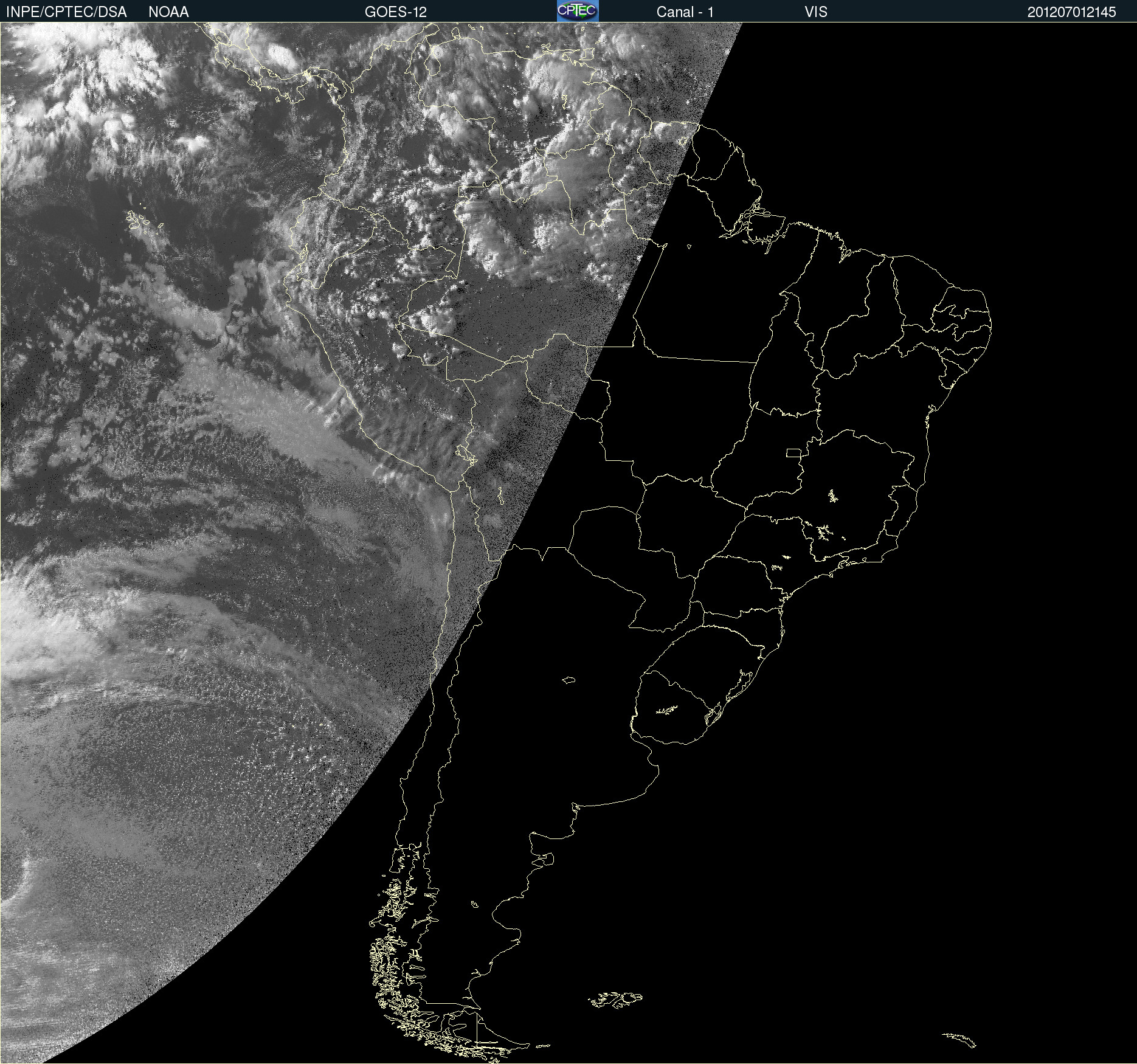Click the VIS channel label
Image resolution: width=1137 pixels, height=1064 pixels.
[816, 12]
